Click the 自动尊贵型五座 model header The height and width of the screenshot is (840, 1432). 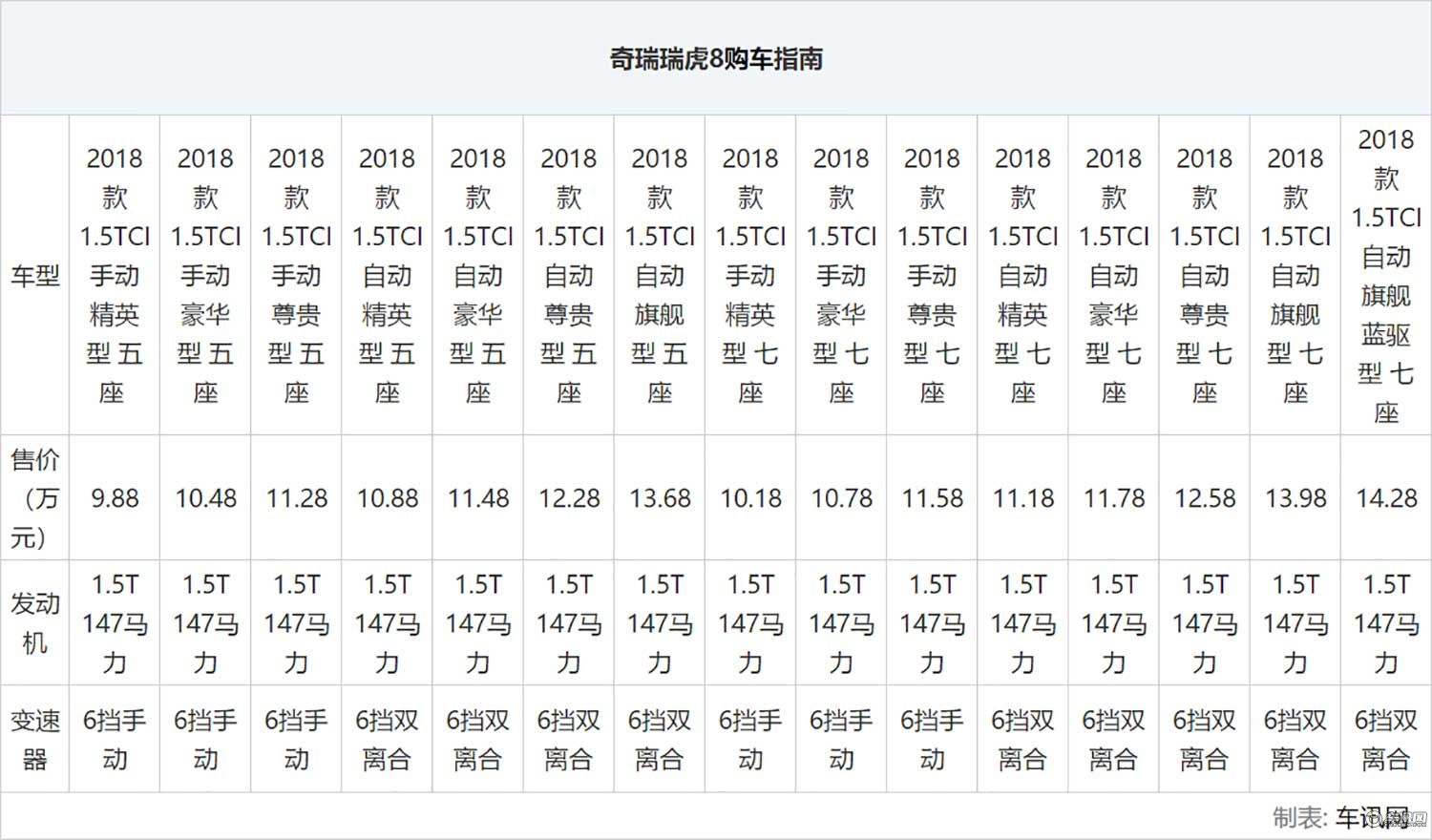569,275
